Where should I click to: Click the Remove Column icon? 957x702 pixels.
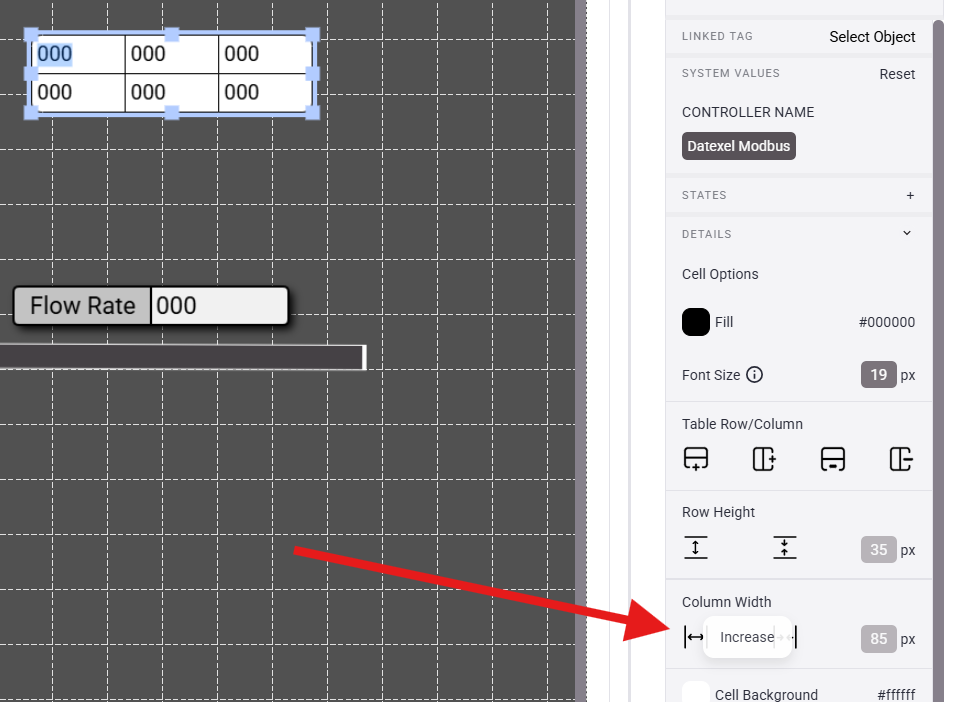(900, 459)
